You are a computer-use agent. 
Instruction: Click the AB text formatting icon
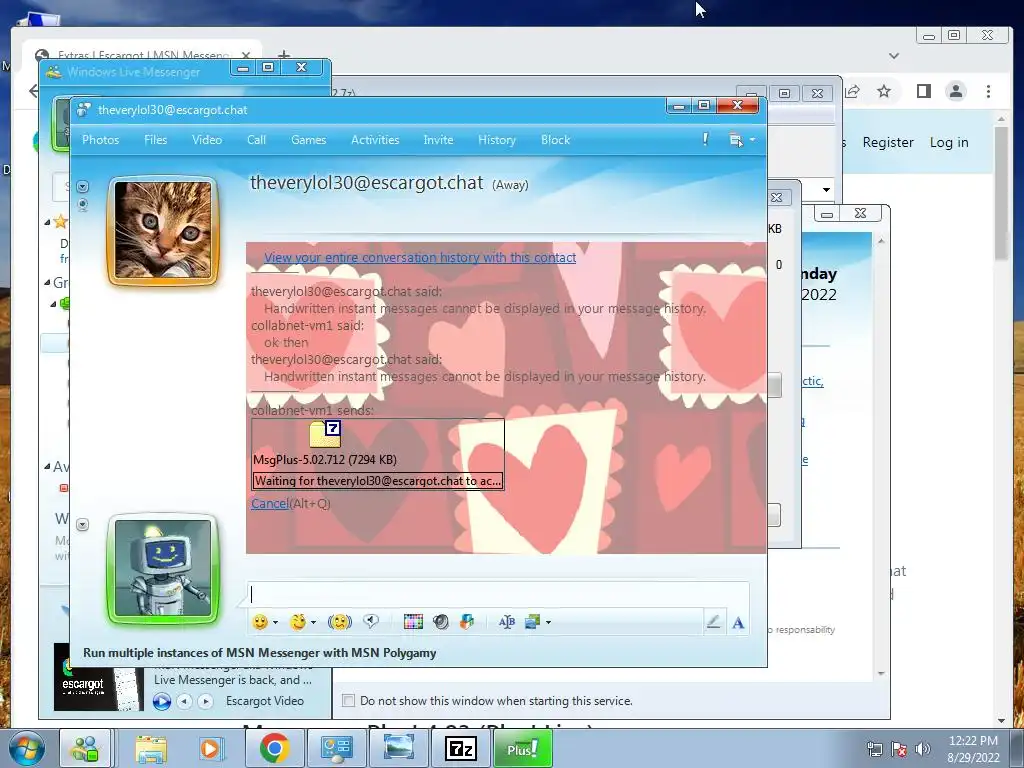507,622
